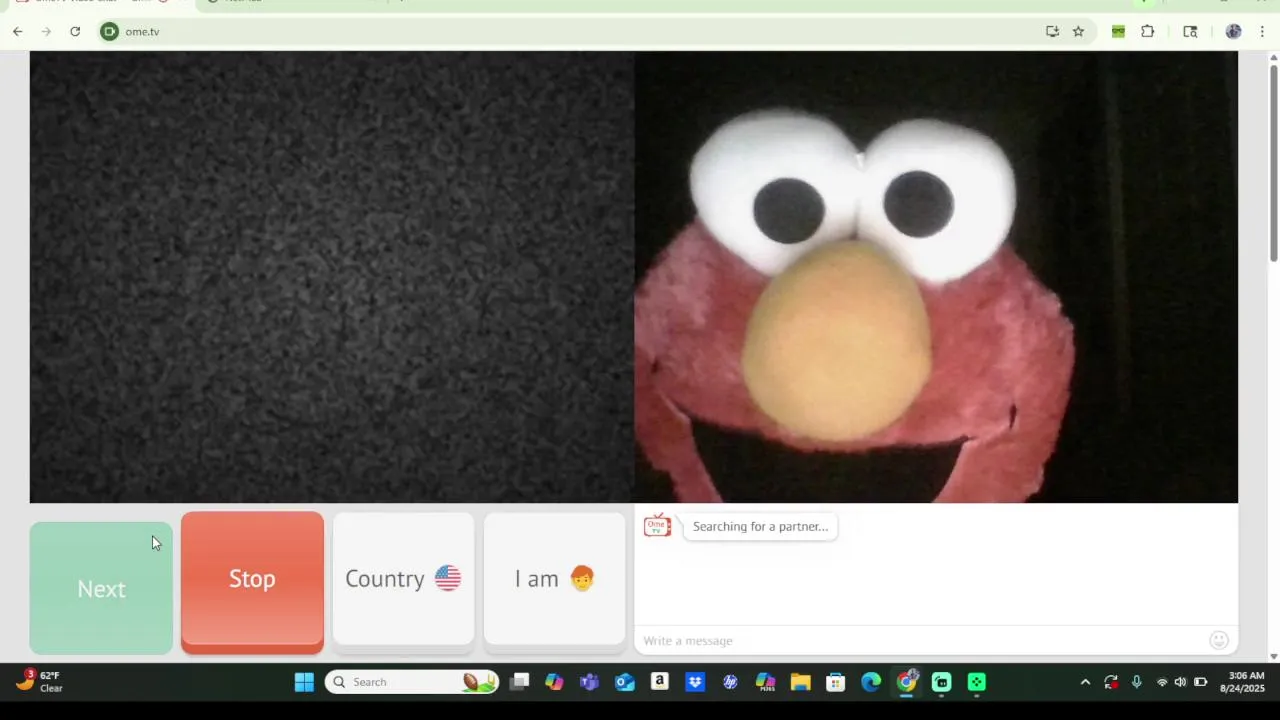This screenshot has width=1280, height=720.
Task: Click 'Searching for a partner...' message
Action: click(760, 527)
